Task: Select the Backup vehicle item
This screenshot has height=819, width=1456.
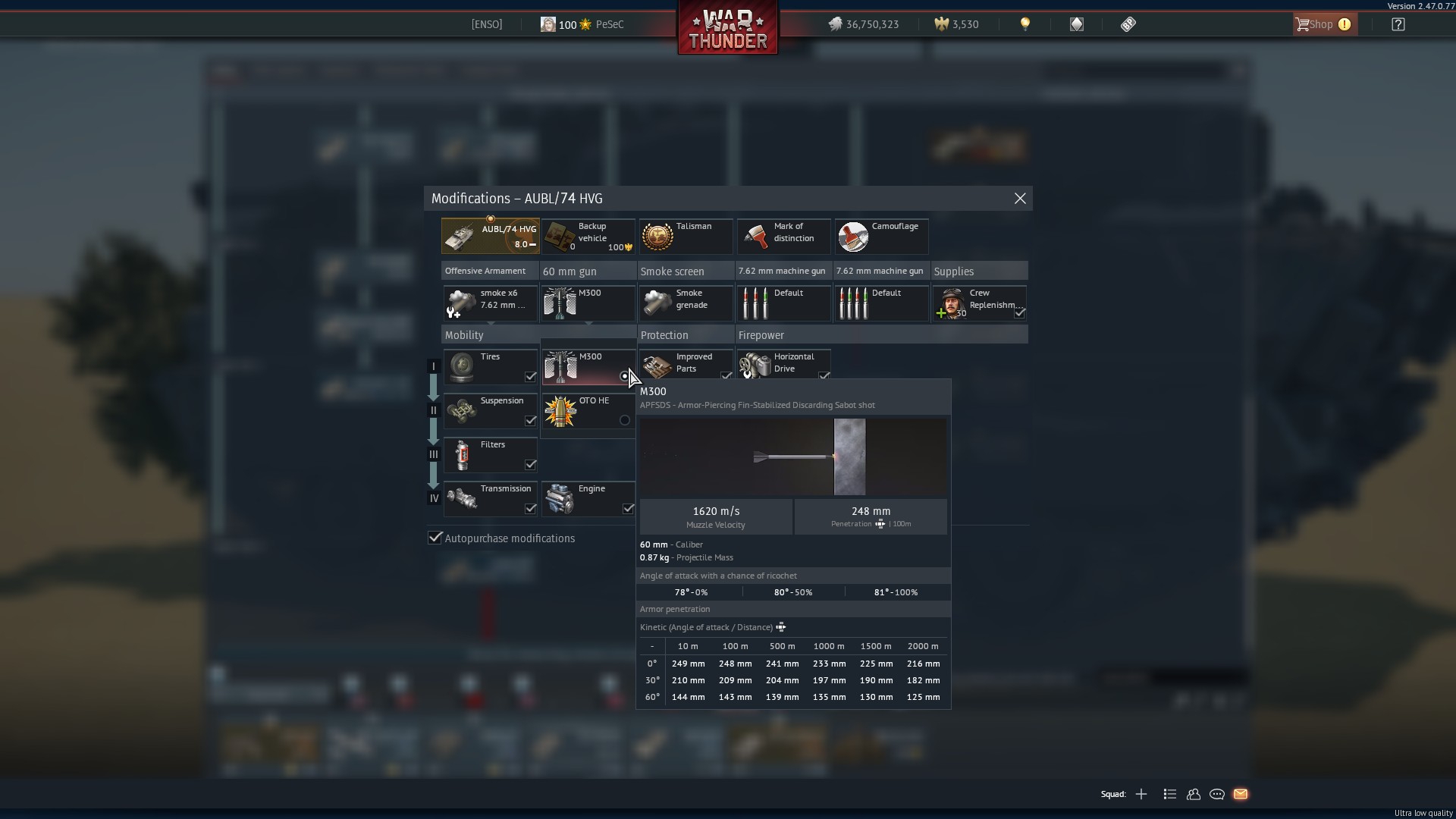Action: [588, 237]
